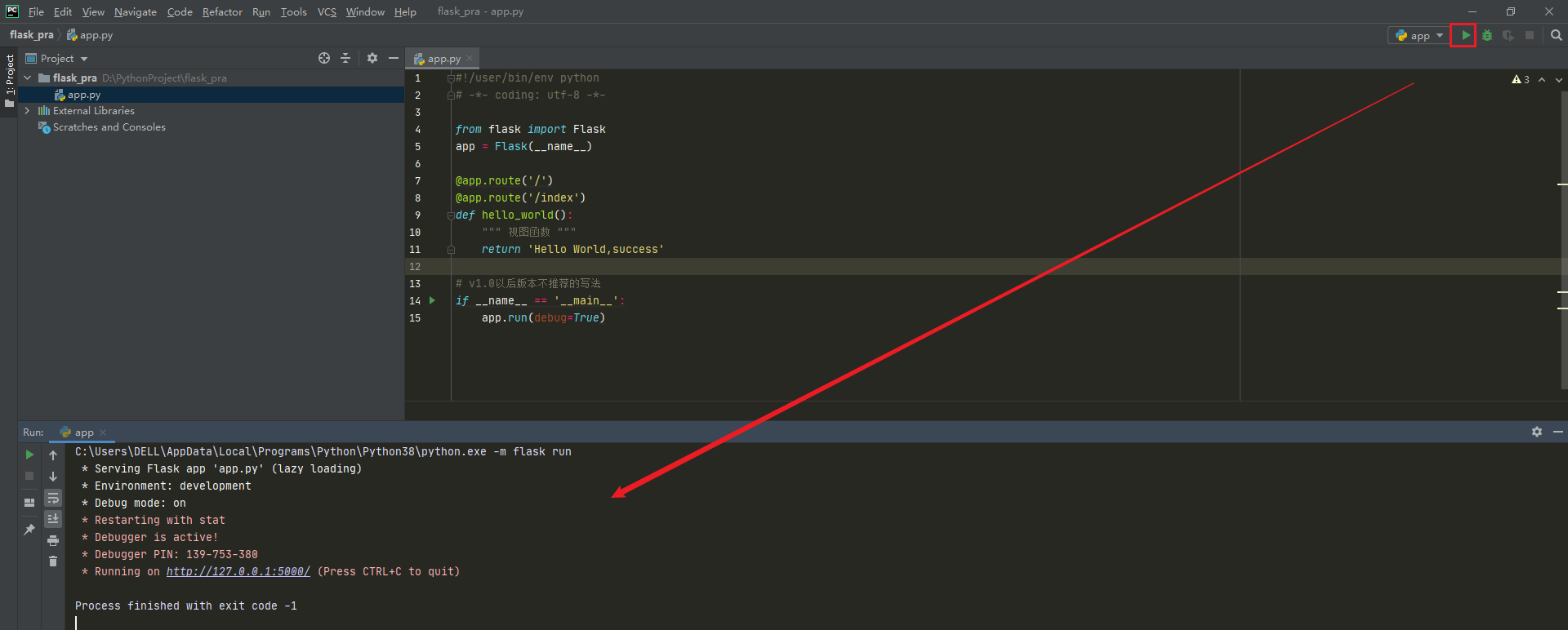
Task: Click app.run(debug=True) code line
Action: (543, 317)
